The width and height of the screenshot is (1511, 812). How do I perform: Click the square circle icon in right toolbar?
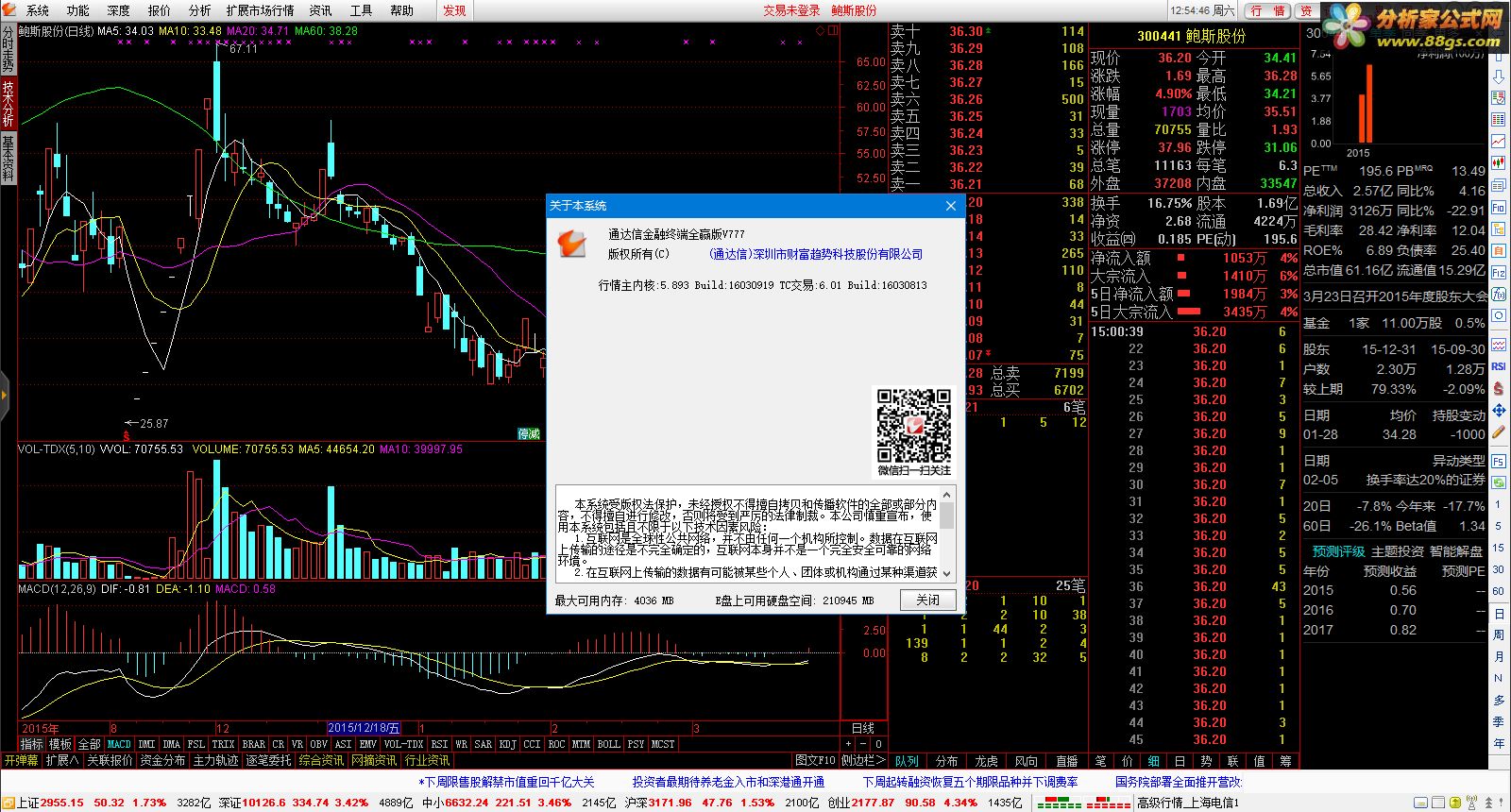(x=1499, y=315)
